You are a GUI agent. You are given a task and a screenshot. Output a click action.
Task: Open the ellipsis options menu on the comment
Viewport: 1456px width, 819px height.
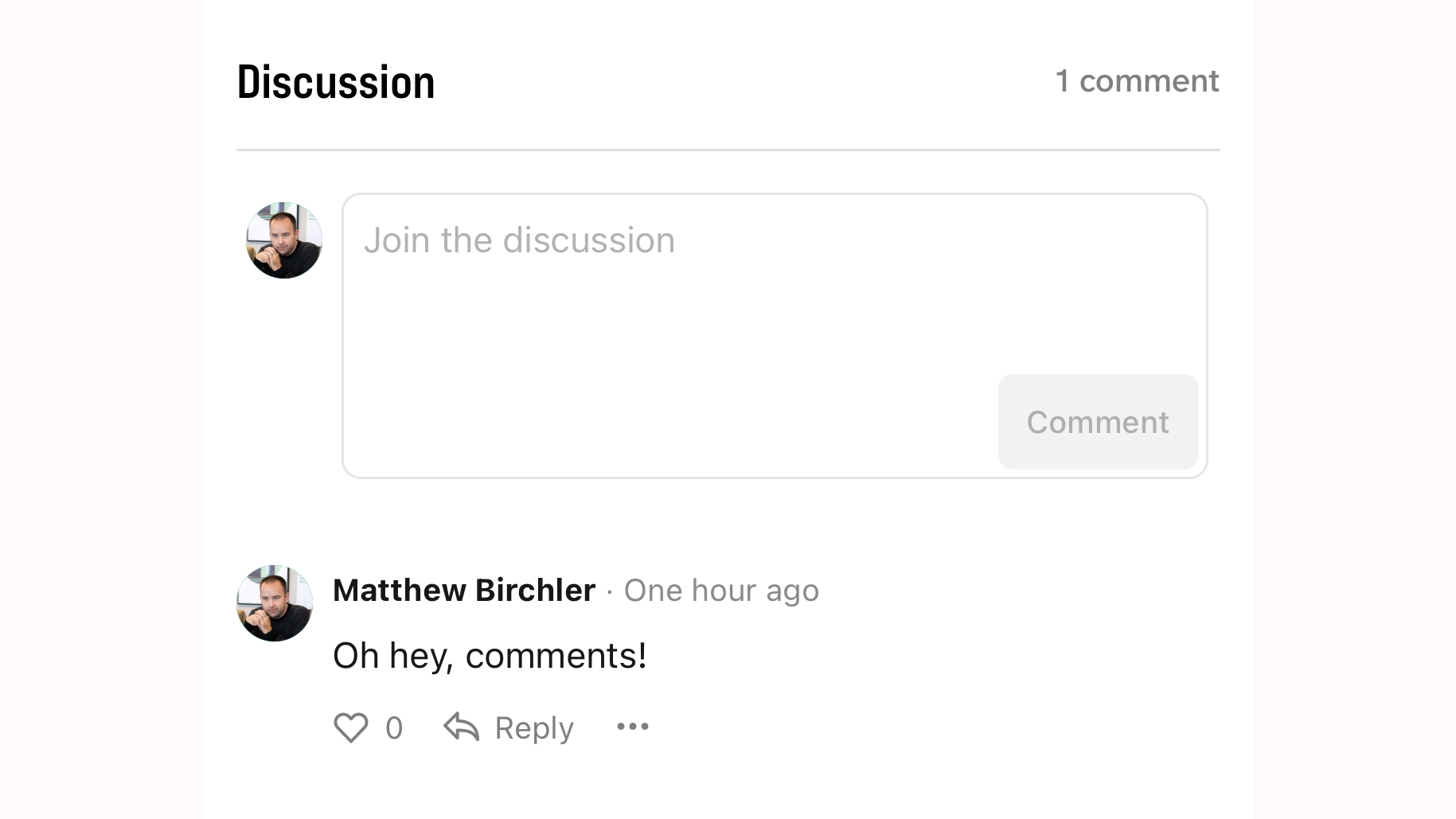coord(632,727)
